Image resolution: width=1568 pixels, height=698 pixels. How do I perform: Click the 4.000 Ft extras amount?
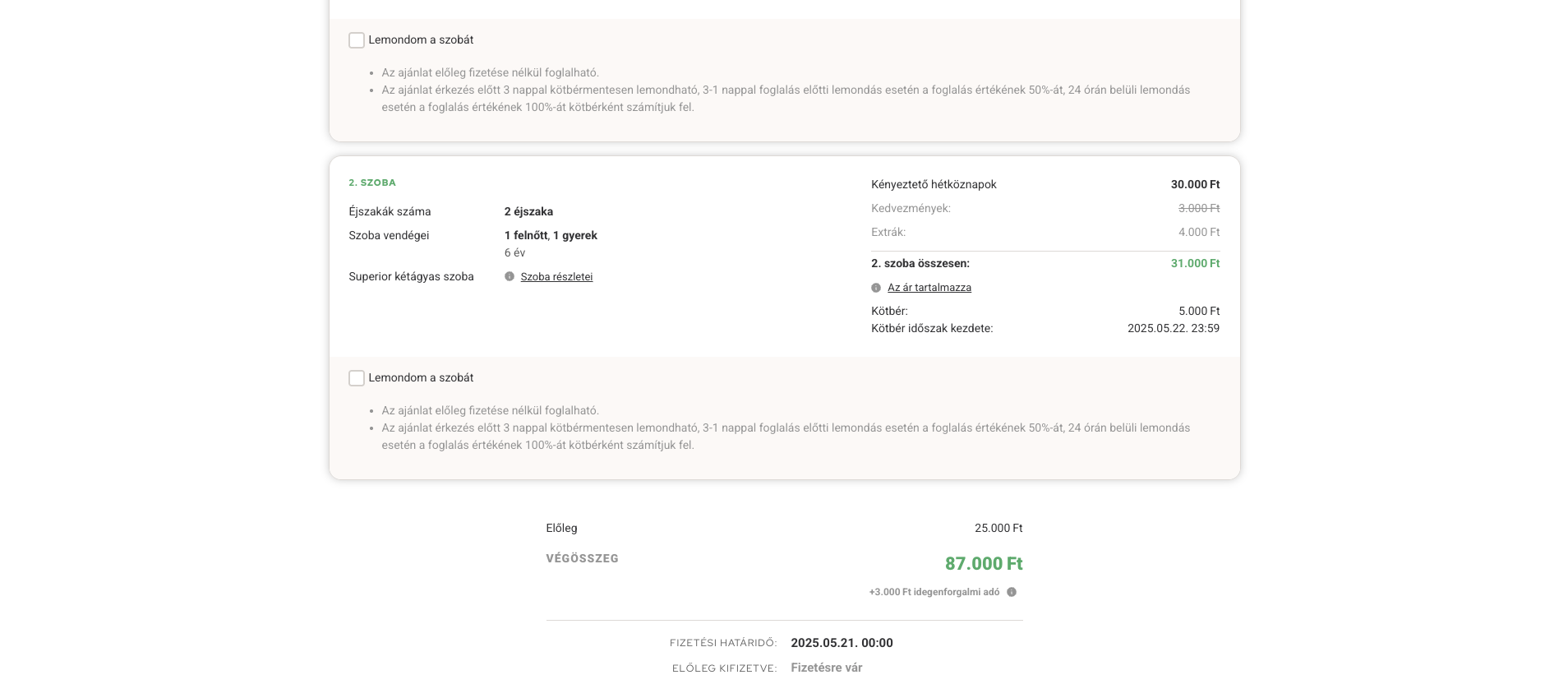(1198, 233)
